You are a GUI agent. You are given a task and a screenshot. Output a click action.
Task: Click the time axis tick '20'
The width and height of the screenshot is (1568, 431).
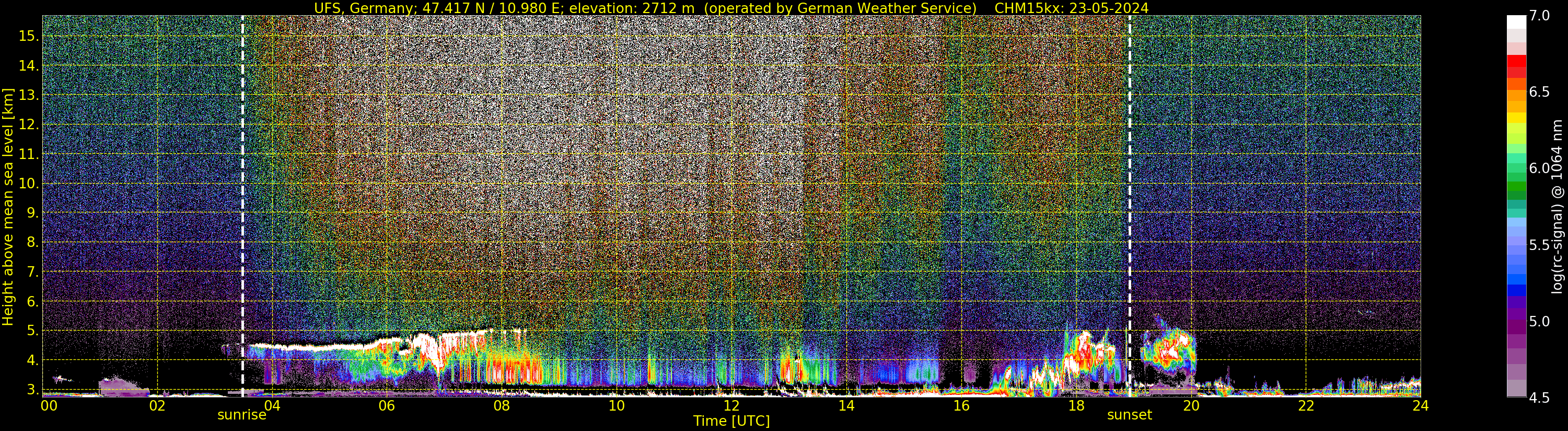tap(1191, 405)
